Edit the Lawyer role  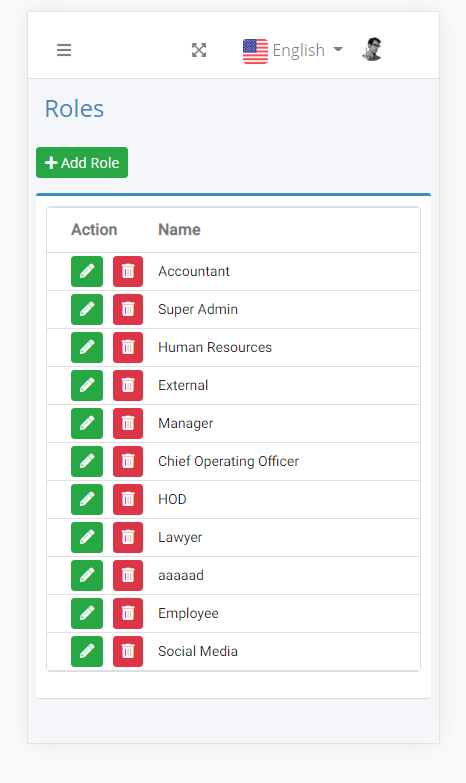coord(87,537)
